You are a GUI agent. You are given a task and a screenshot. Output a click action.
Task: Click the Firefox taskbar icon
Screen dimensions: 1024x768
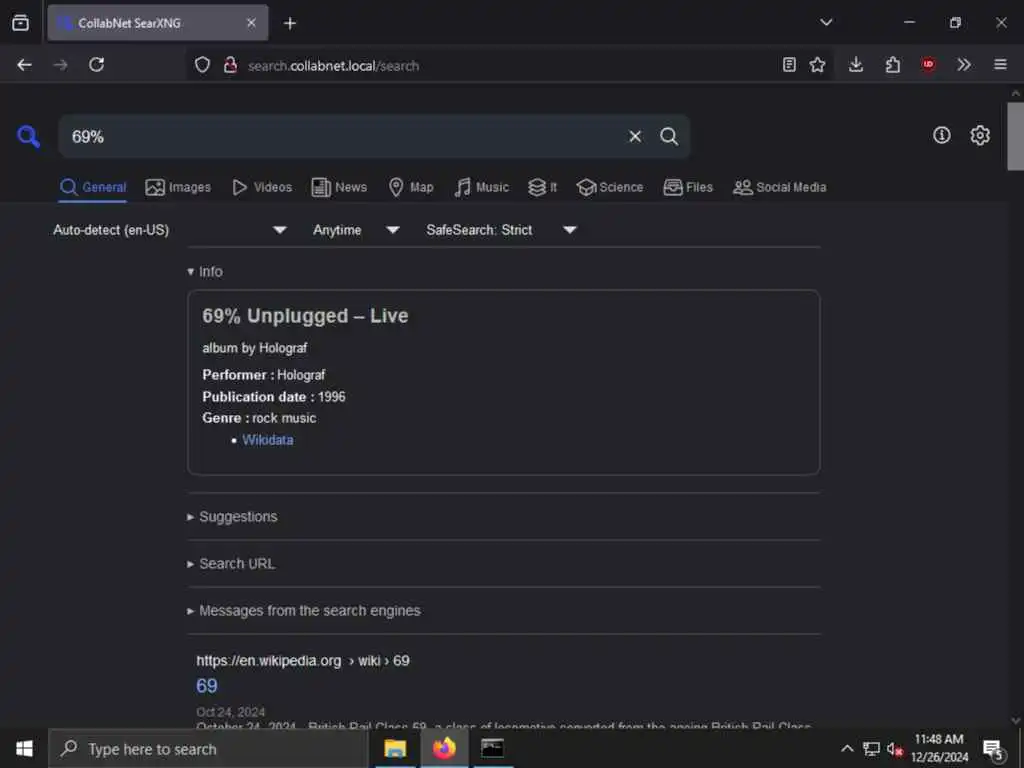[444, 749]
